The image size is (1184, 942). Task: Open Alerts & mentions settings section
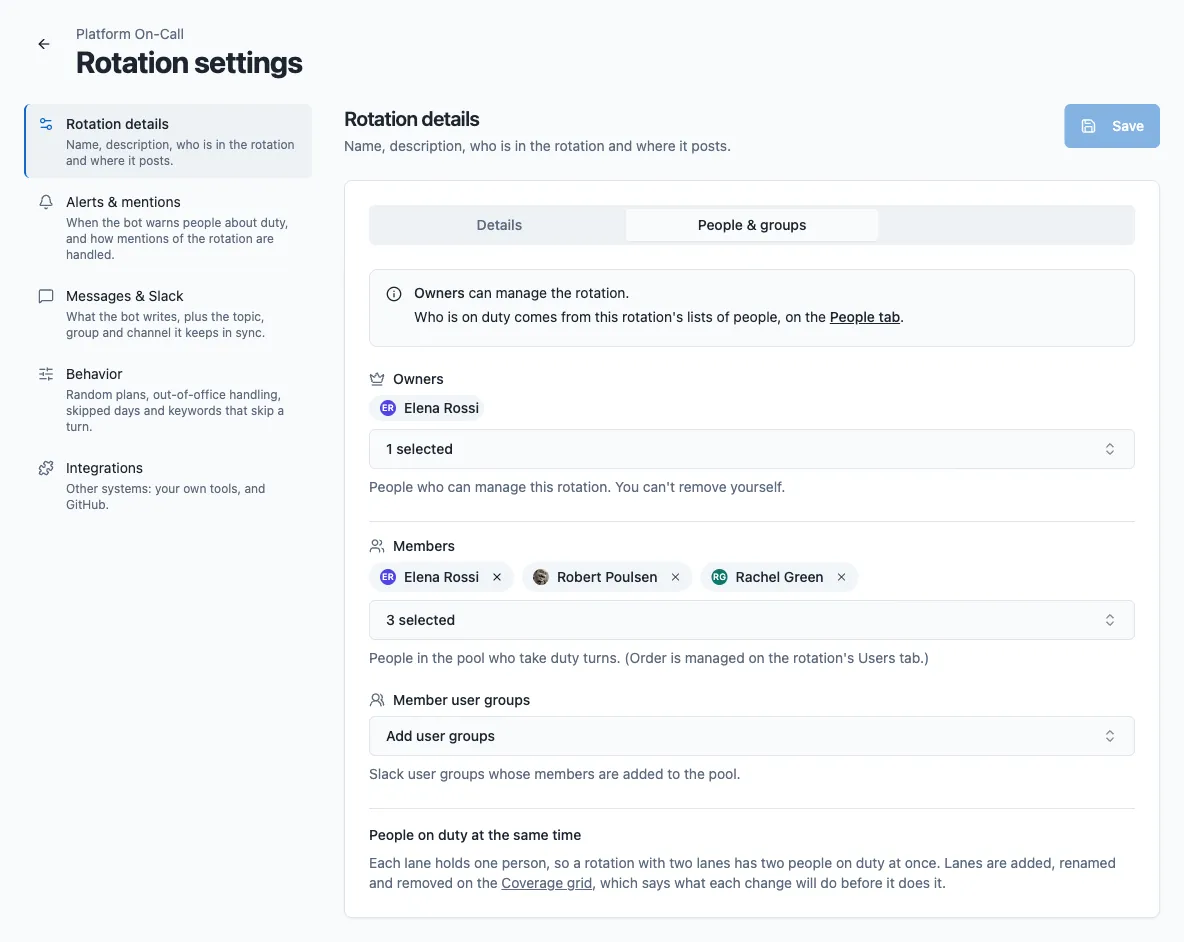[x=168, y=227]
